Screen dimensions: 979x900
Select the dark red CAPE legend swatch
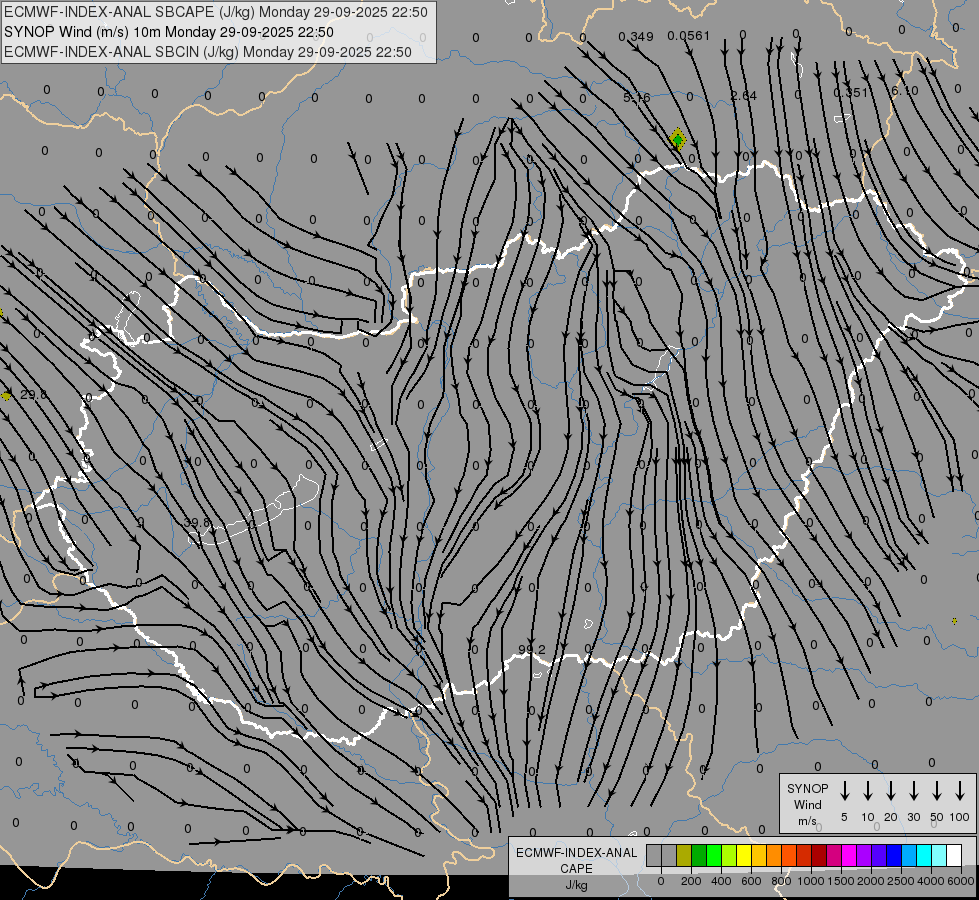click(x=819, y=855)
